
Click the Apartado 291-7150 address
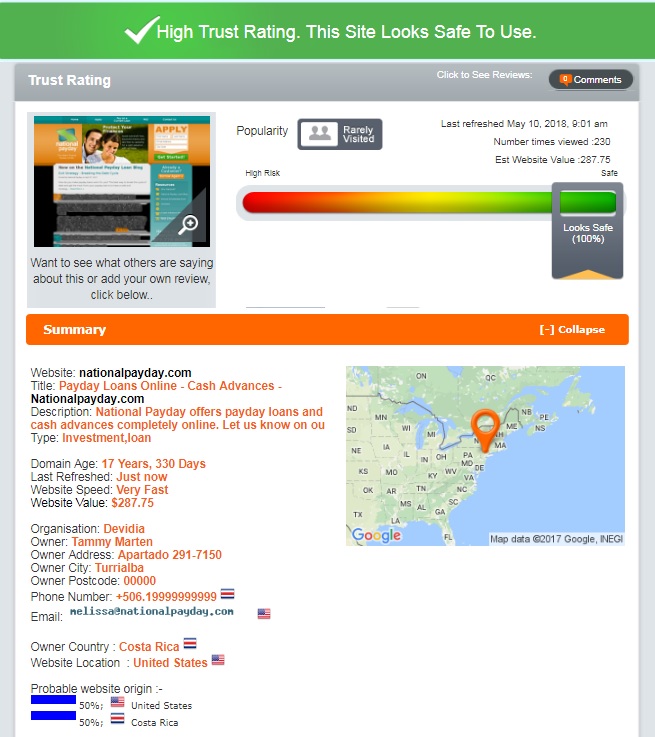170,555
